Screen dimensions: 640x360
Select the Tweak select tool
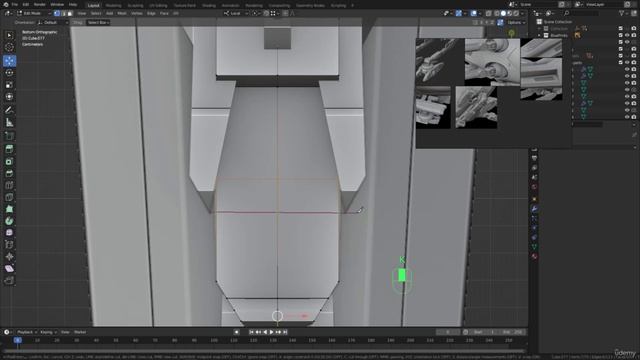point(9,36)
